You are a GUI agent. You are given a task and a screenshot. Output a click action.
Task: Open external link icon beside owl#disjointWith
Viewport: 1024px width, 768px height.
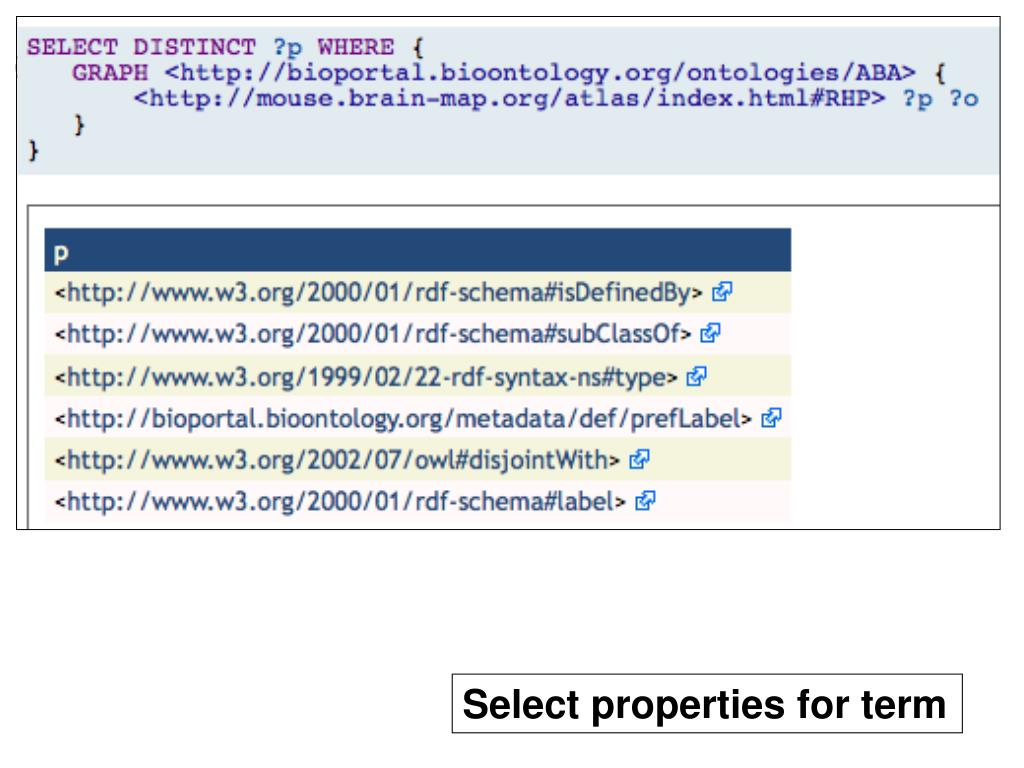pos(639,460)
